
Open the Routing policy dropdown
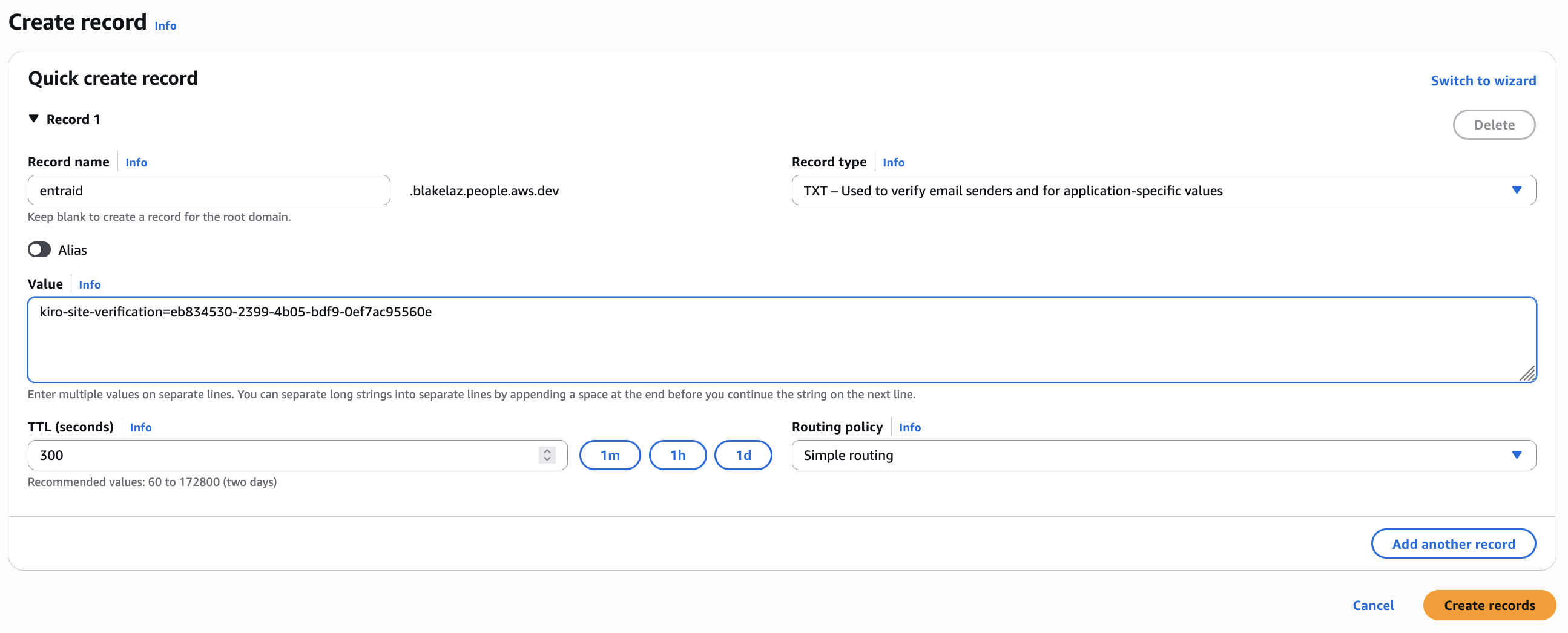(1162, 455)
